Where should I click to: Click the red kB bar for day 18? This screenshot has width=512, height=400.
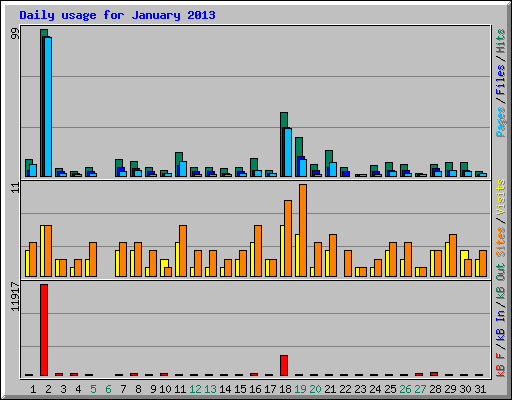284,365
